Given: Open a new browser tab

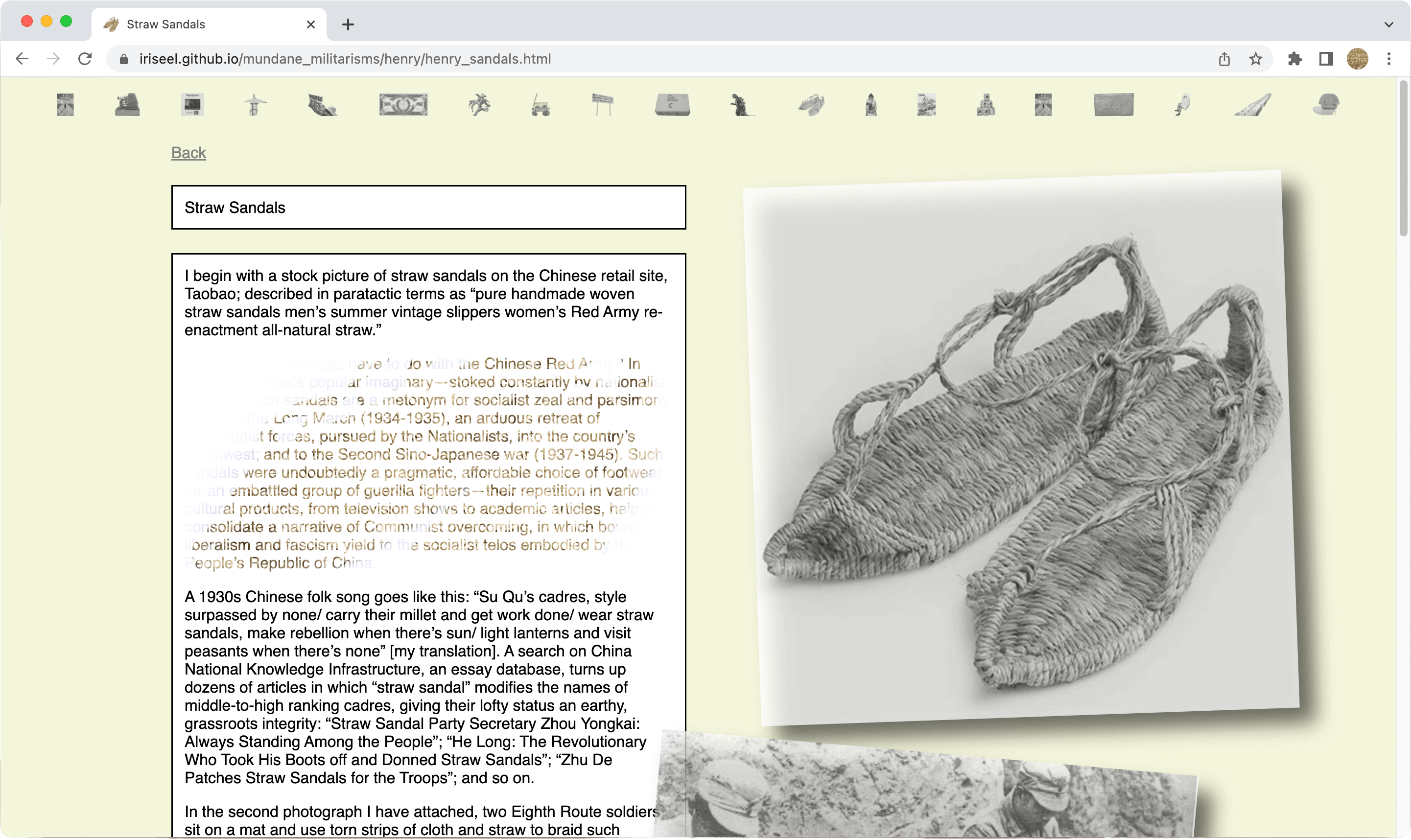Looking at the screenshot, I should pyautogui.click(x=348, y=24).
